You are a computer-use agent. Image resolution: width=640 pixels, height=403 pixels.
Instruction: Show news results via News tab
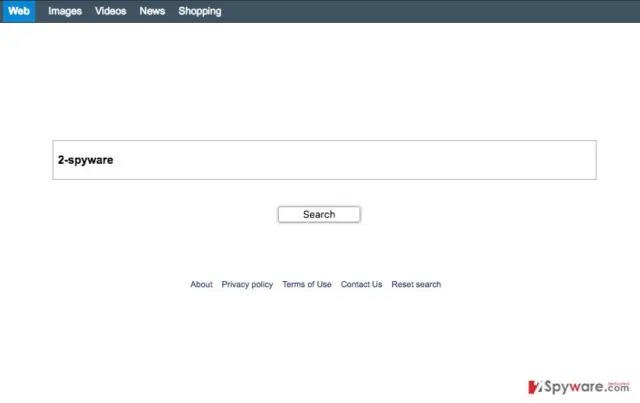tap(152, 11)
